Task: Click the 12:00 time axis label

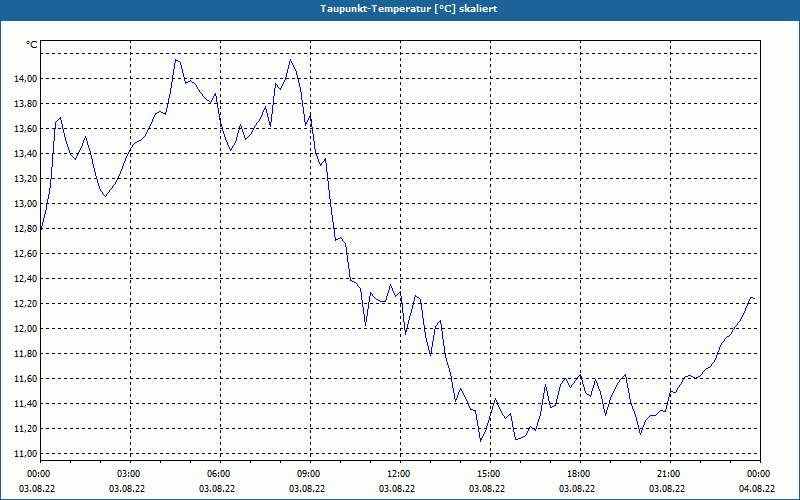Action: [x=397, y=474]
